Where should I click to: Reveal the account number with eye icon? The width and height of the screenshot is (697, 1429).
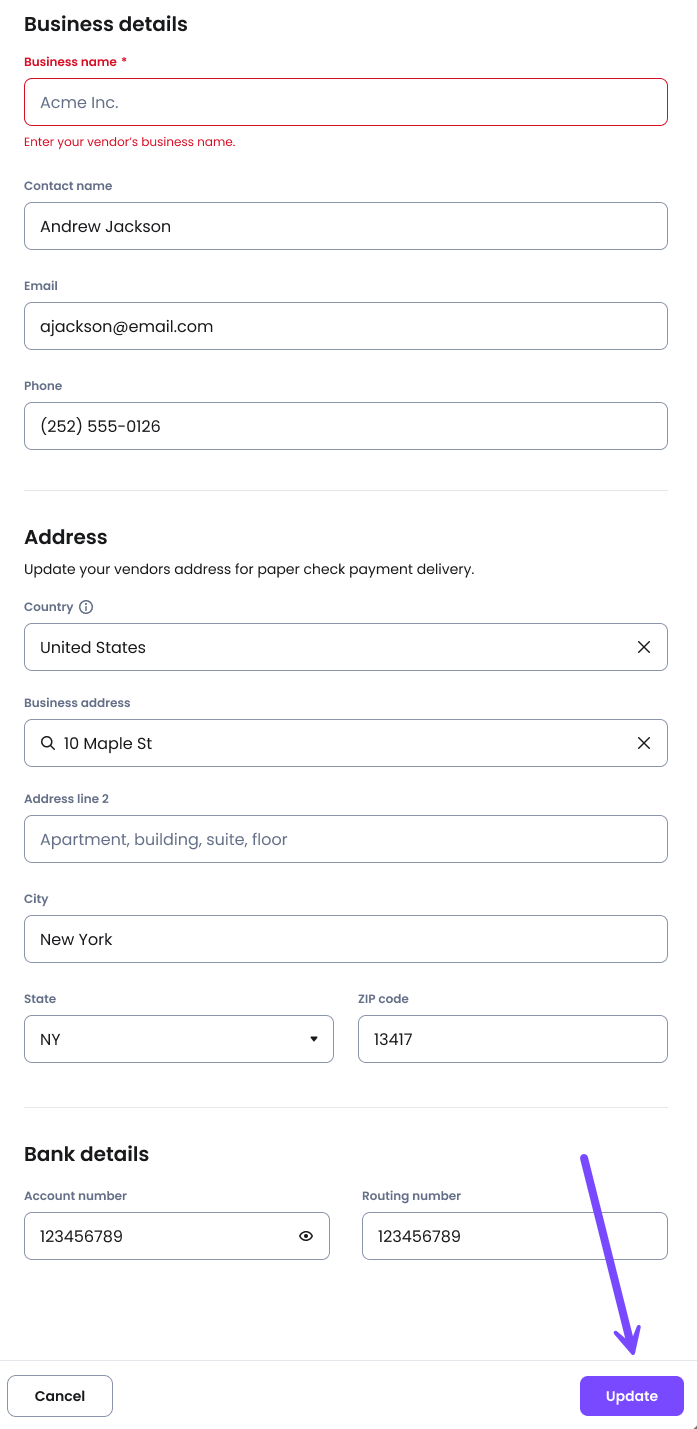306,1236
